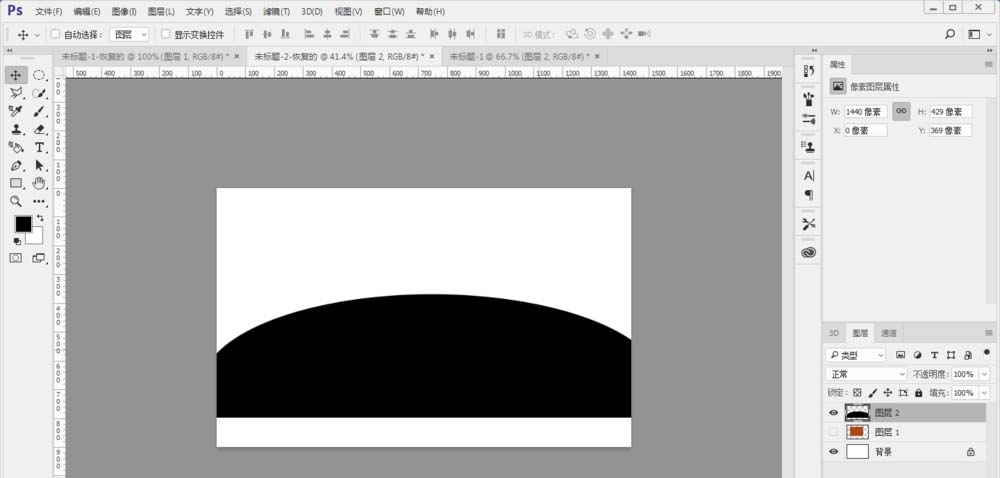Show 图层 1 by clicking its visibility box
This screenshot has height=478, width=1000.
(834, 432)
